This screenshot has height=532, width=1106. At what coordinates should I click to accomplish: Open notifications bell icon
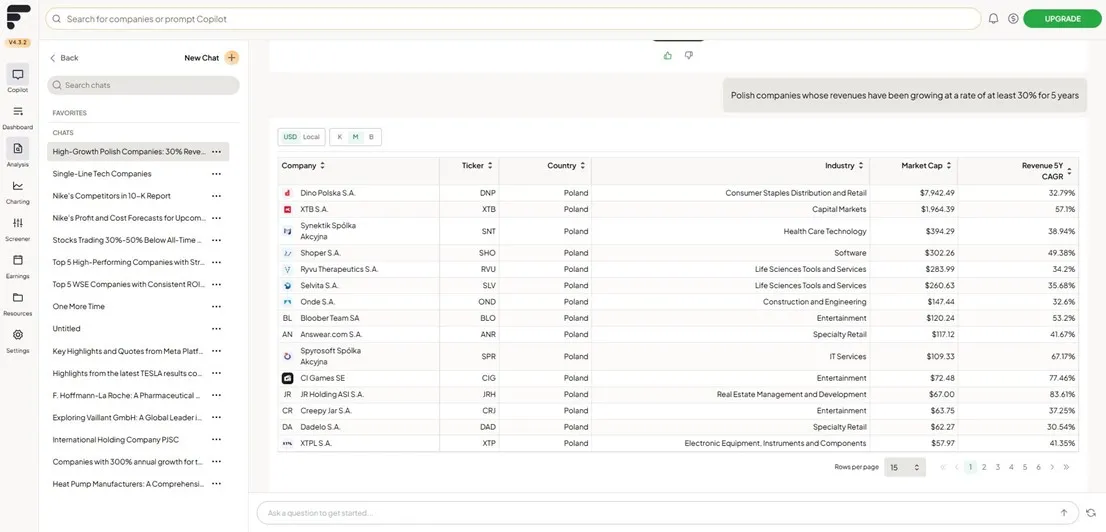(993, 19)
